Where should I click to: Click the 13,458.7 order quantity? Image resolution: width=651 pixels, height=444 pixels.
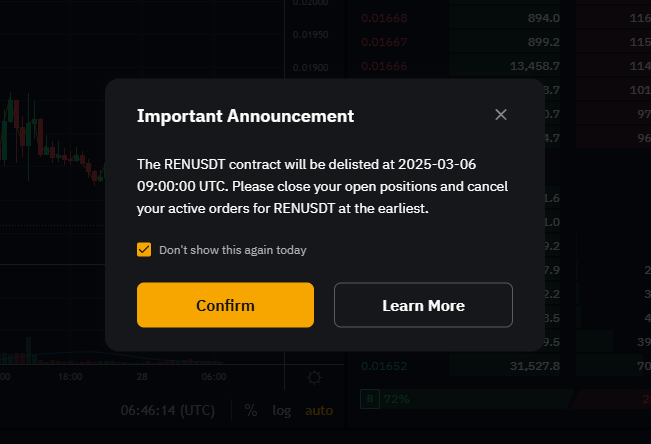535,66
